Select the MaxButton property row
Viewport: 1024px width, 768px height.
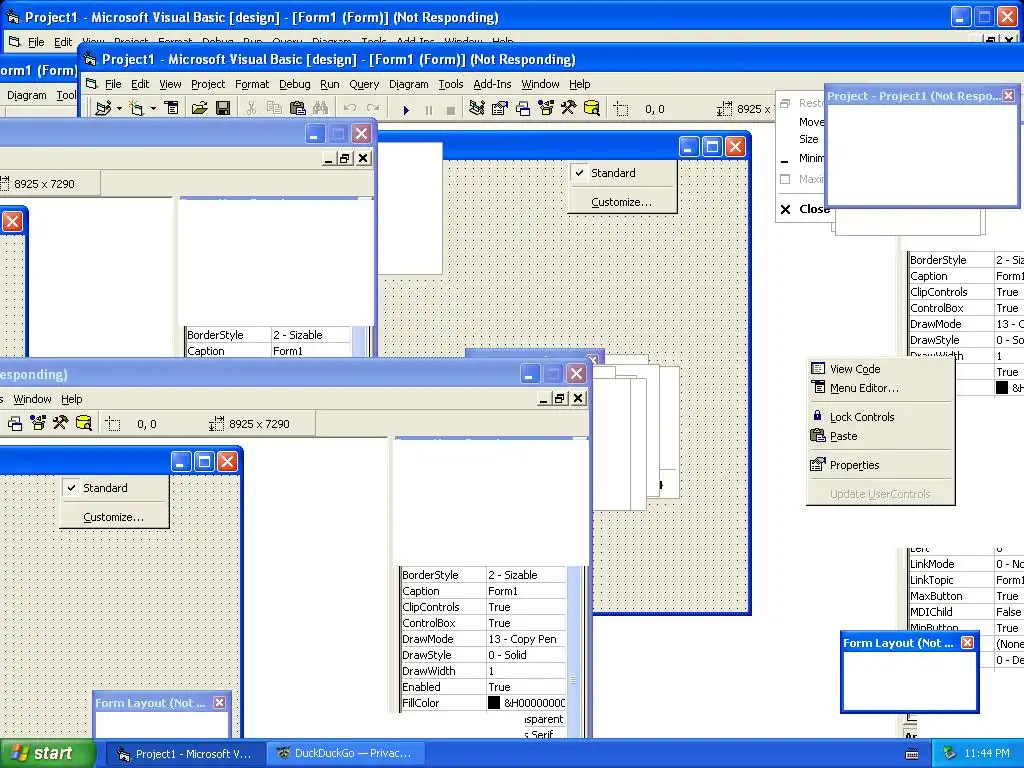[x=966, y=596]
